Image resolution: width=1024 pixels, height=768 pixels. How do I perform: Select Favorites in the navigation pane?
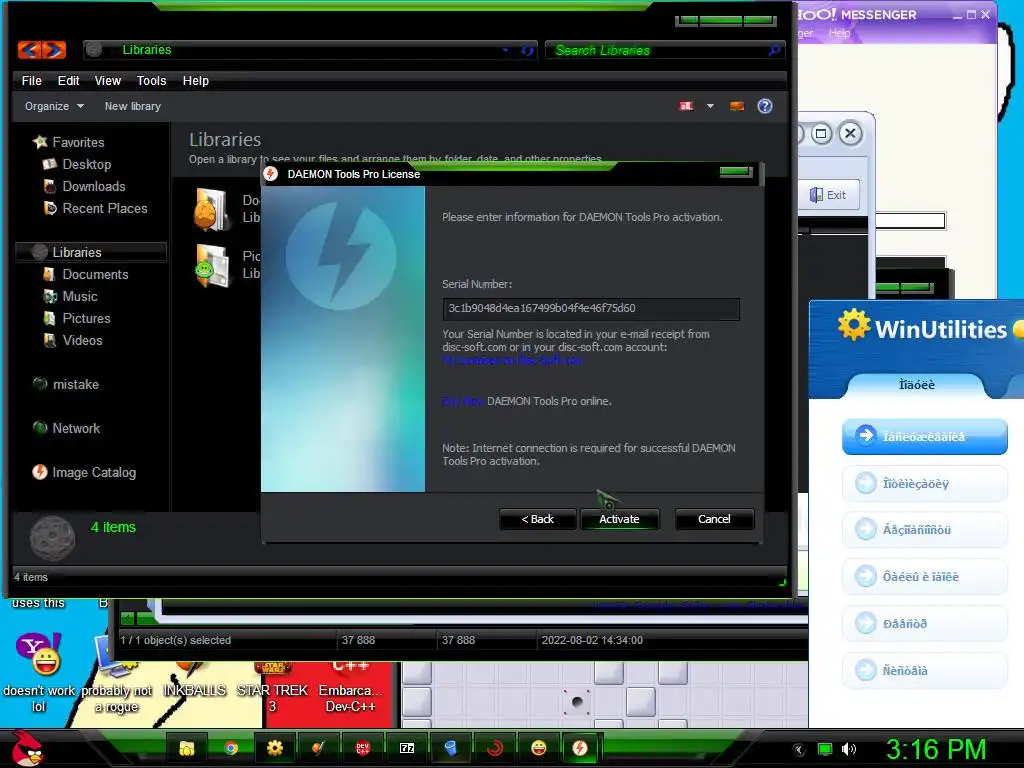pyautogui.click(x=78, y=142)
